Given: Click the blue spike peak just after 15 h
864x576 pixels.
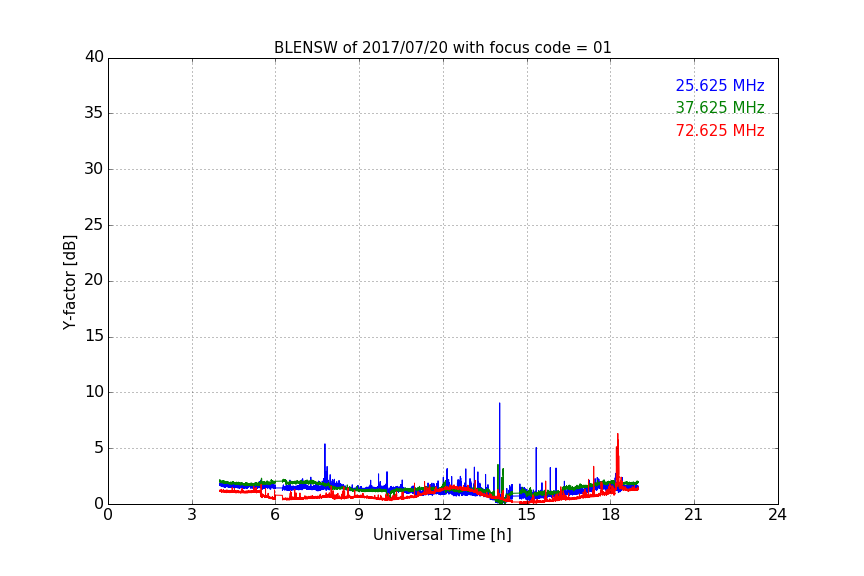Looking at the screenshot, I should pyautogui.click(x=536, y=448).
